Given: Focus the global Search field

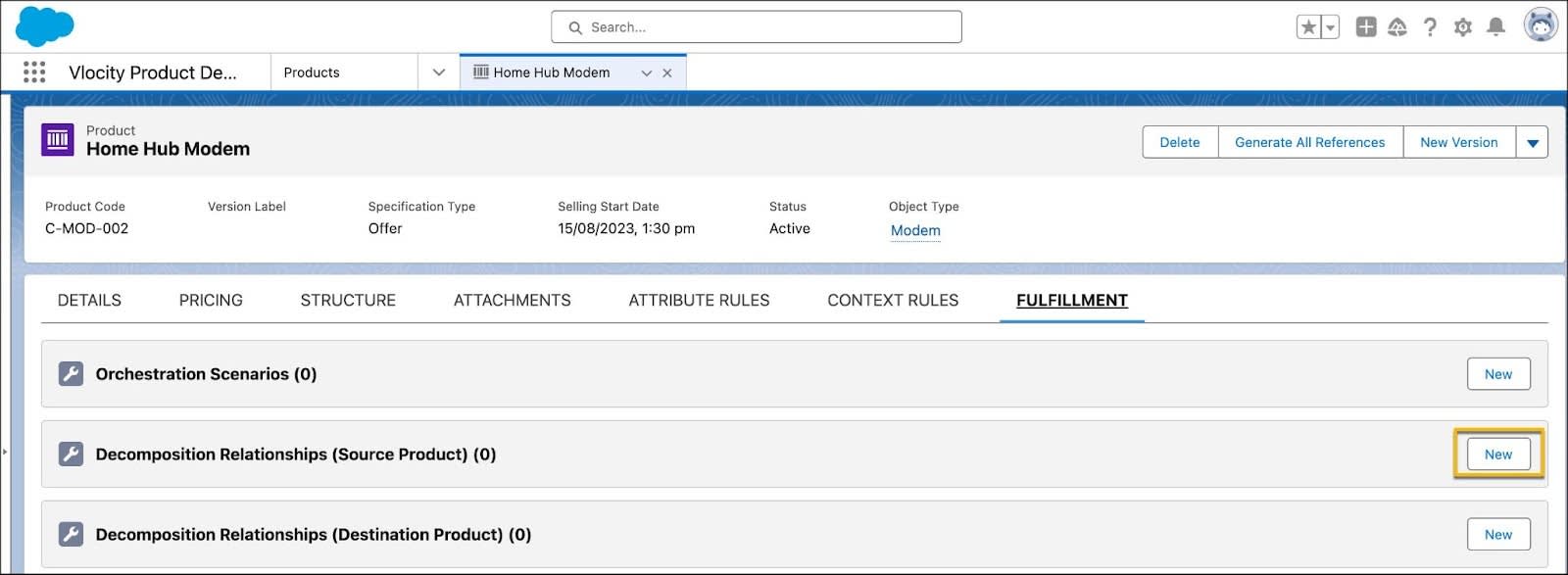Looking at the screenshot, I should (x=757, y=27).
